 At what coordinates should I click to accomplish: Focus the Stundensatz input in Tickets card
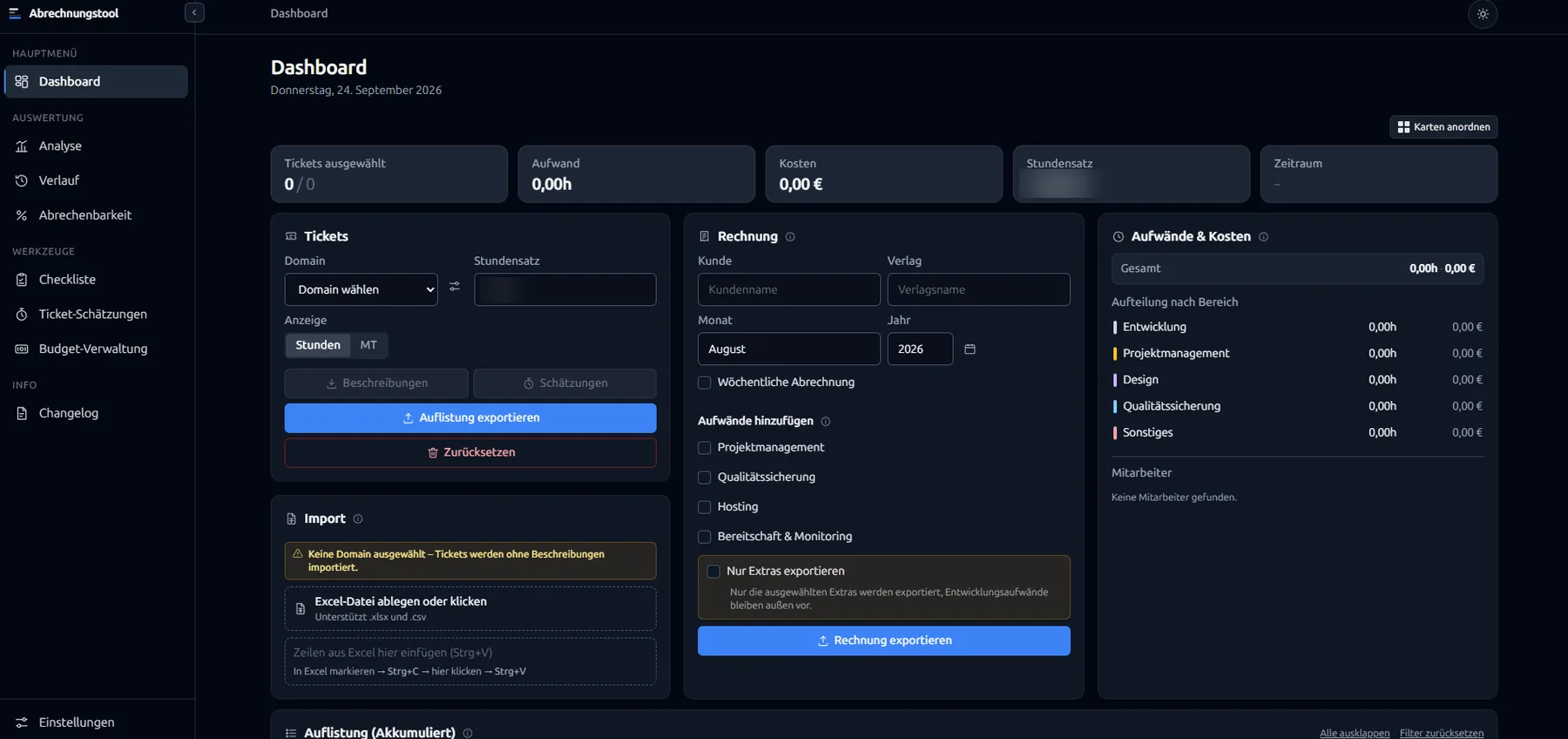(565, 289)
